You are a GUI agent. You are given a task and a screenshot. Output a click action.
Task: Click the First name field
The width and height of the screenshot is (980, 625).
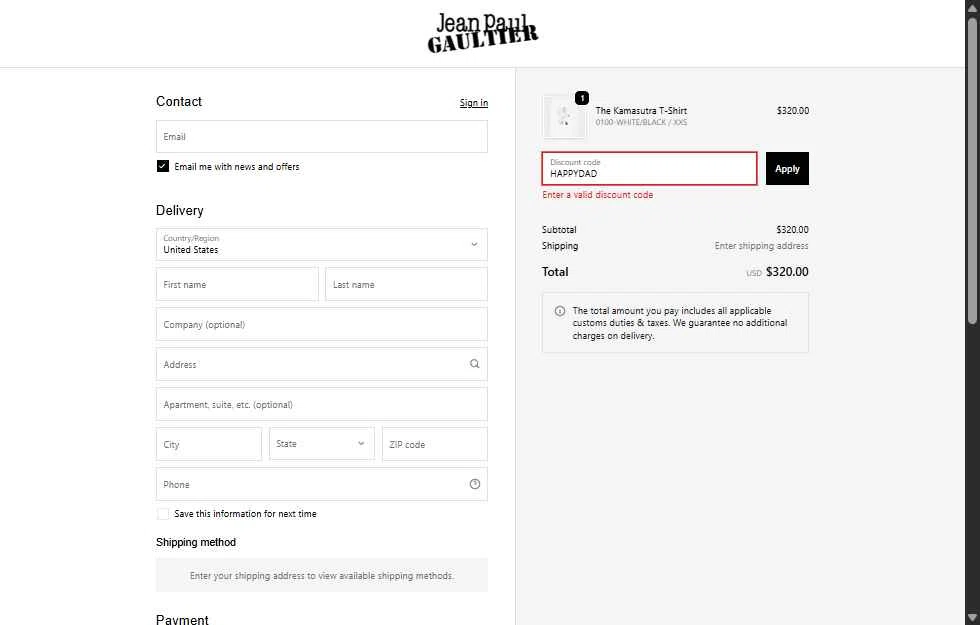coord(237,284)
